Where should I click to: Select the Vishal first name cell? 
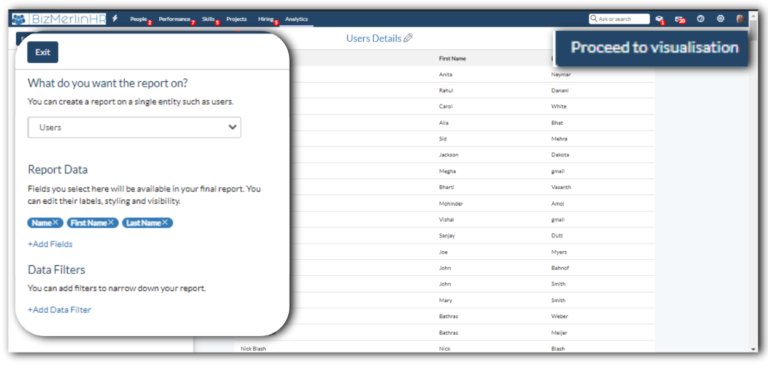446,219
